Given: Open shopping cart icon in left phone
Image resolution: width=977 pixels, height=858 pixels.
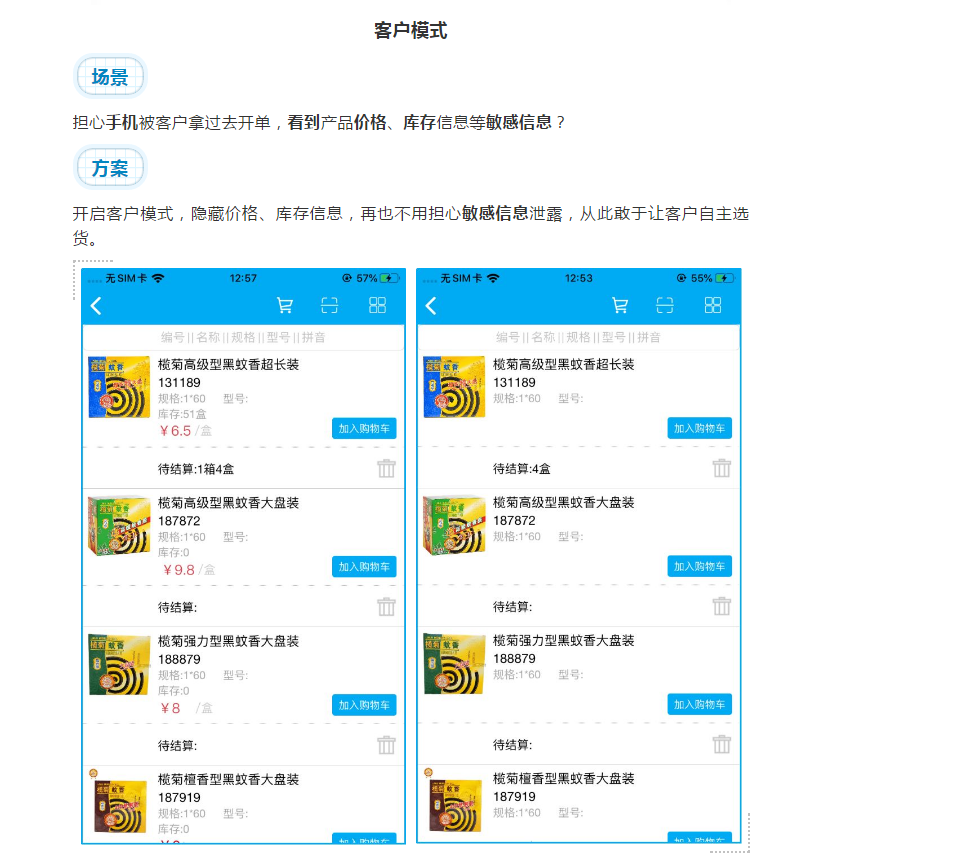Looking at the screenshot, I should (285, 305).
